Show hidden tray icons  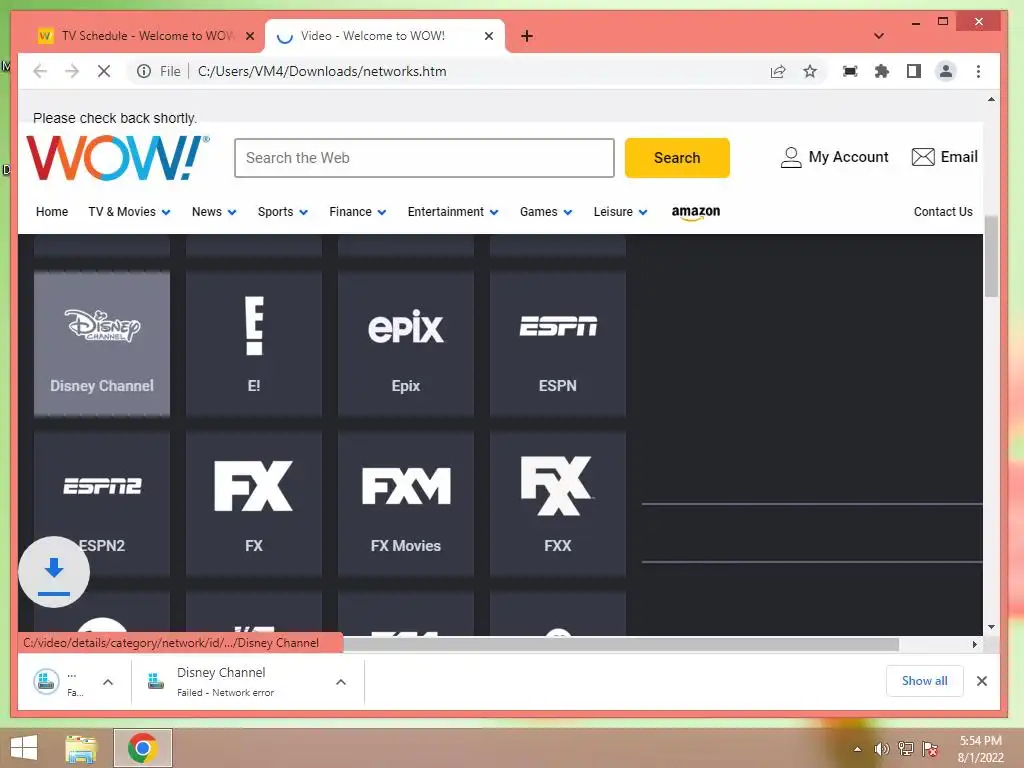(857, 749)
